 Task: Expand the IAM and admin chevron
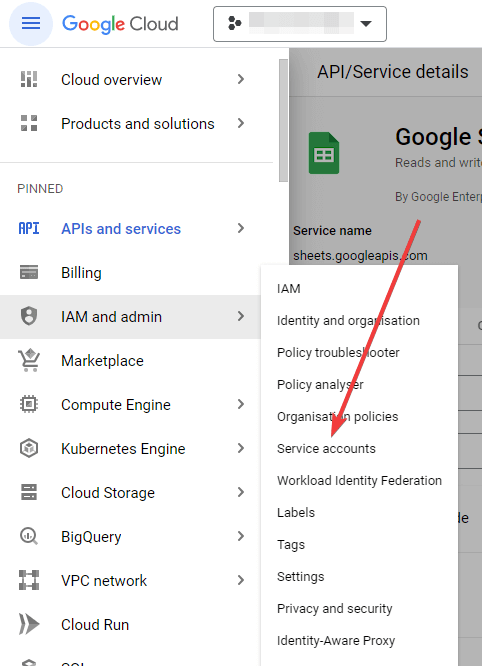click(x=241, y=316)
